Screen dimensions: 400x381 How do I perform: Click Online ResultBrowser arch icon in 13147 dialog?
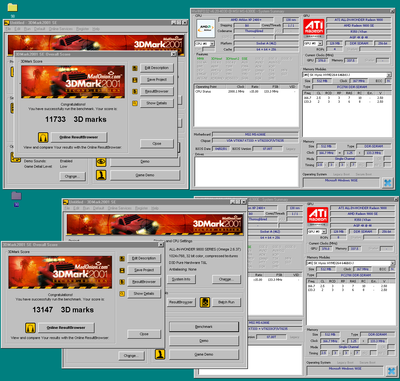pyautogui.click(x=30, y=328)
